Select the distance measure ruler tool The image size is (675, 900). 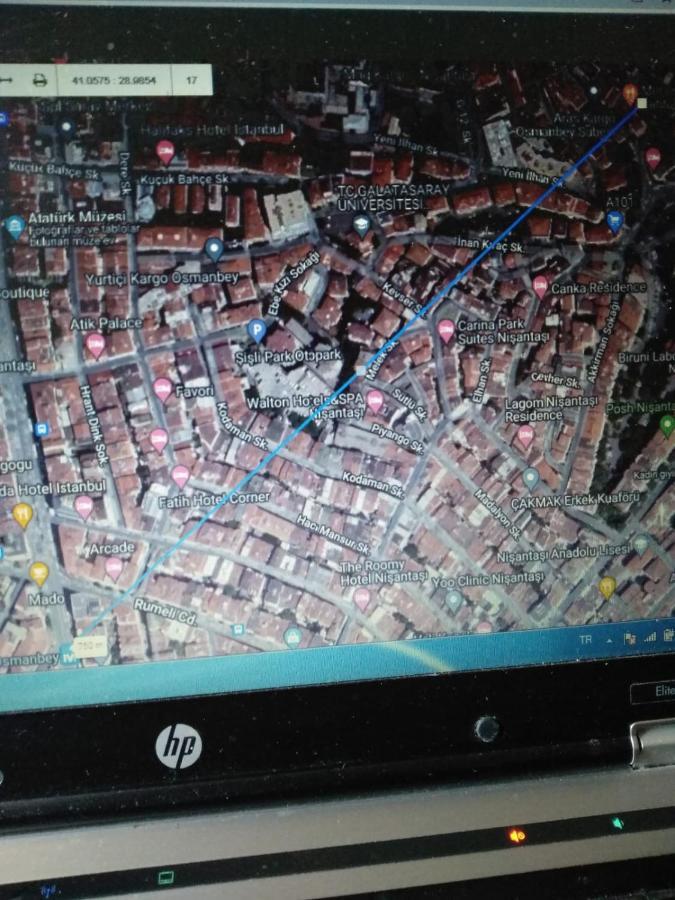[x=6, y=80]
